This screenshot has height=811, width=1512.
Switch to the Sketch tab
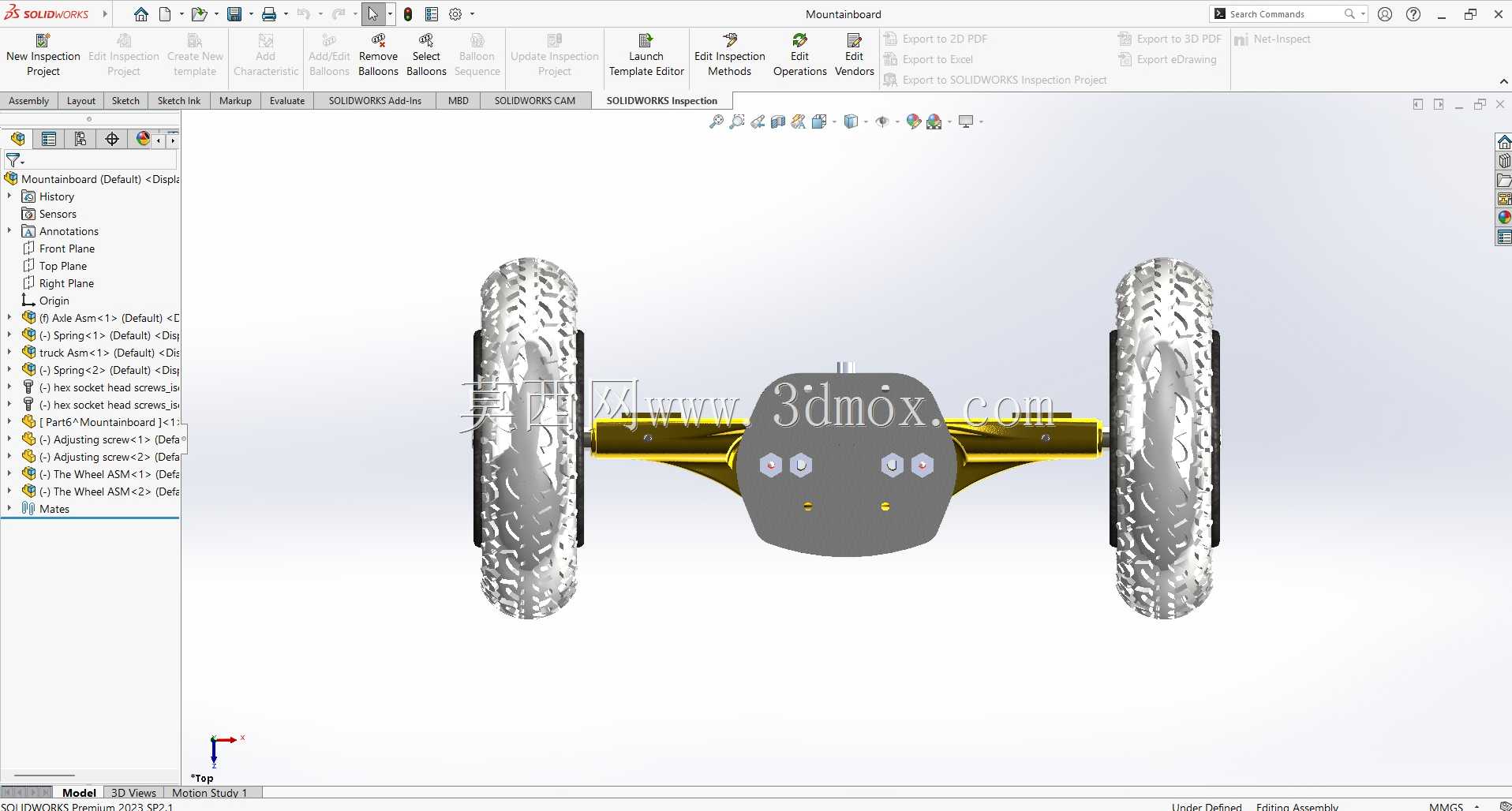(x=125, y=101)
